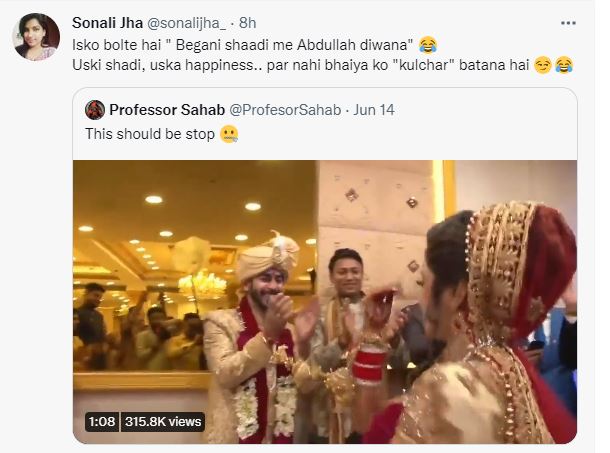
Task: Open the Jun 14 date of the quoted tweet
Action: click(374, 110)
